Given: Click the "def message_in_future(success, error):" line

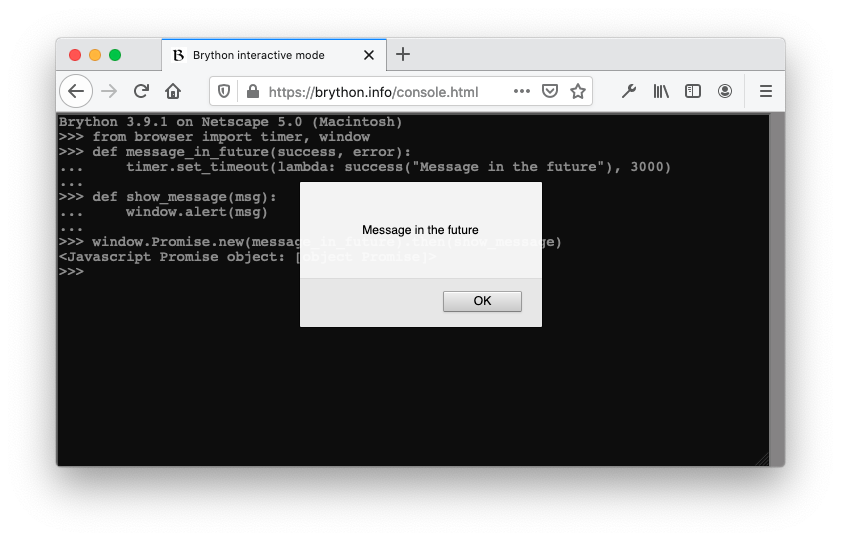Looking at the screenshot, I should [x=234, y=152].
